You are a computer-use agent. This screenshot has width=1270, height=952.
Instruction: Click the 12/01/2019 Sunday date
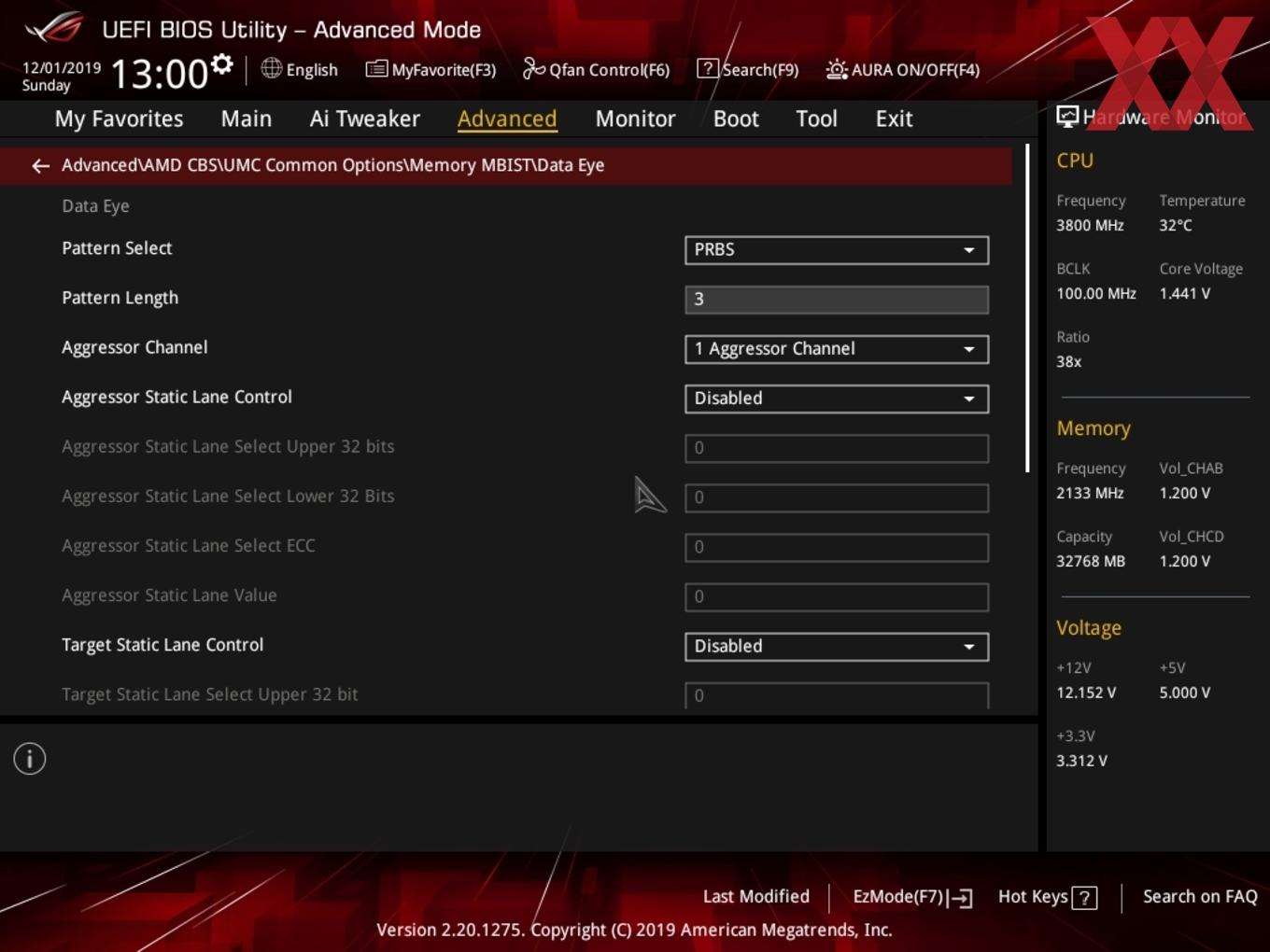point(61,77)
